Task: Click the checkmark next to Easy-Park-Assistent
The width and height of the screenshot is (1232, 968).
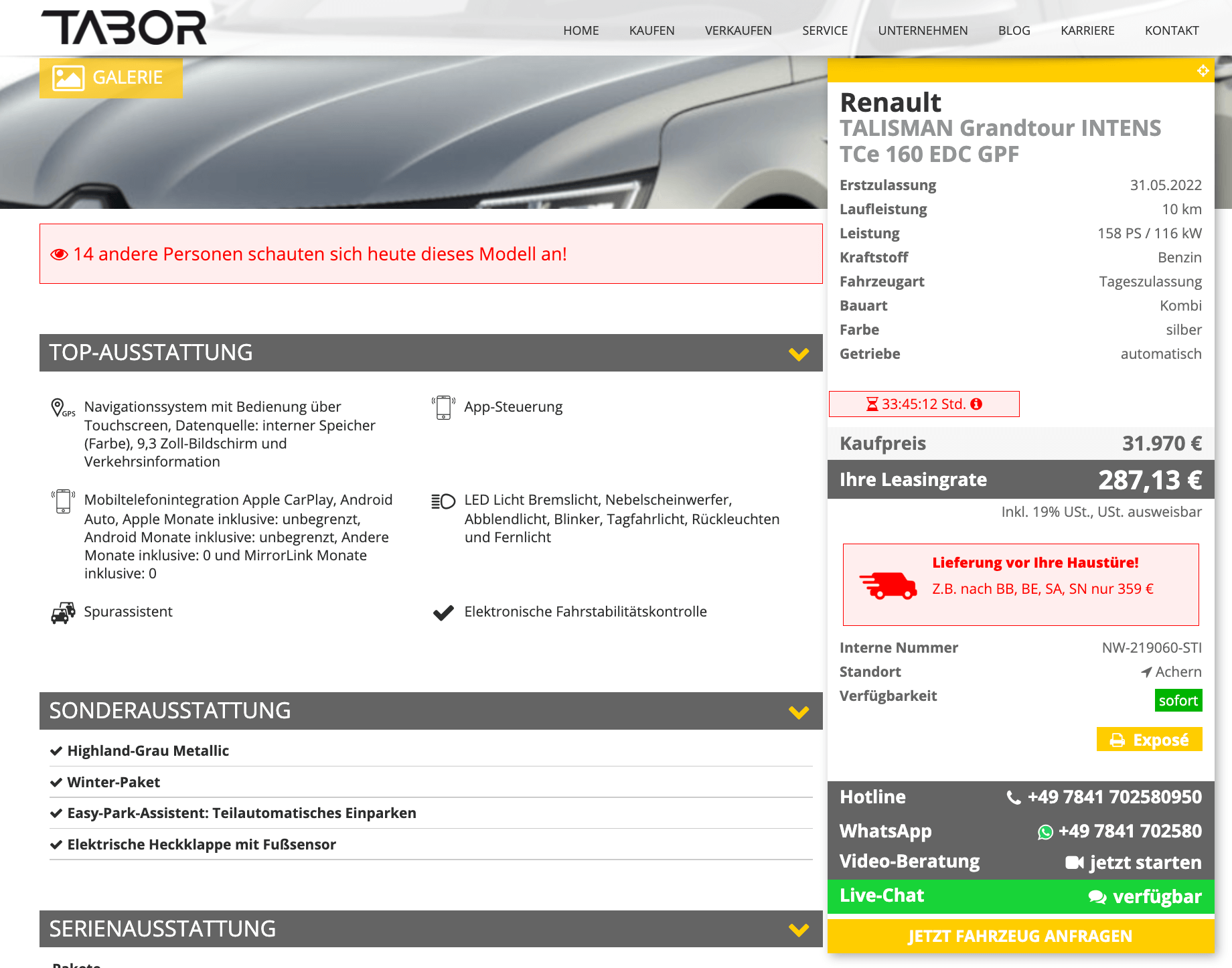Action: point(56,813)
